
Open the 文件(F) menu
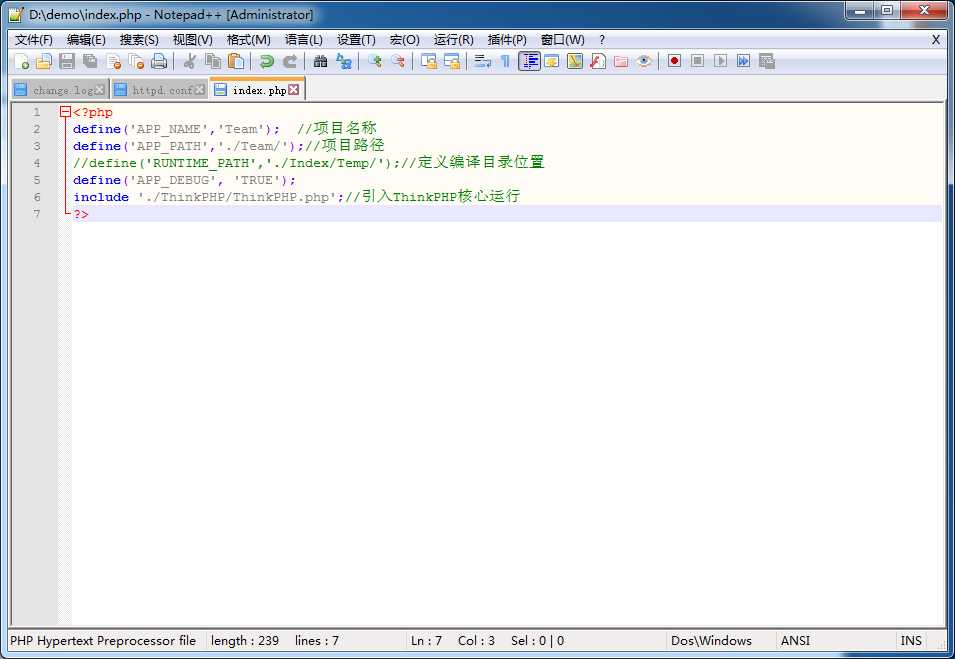[34, 40]
